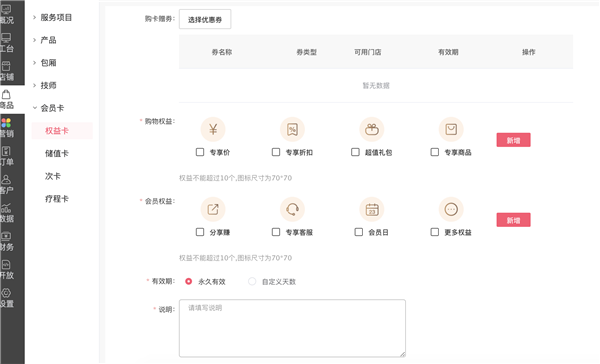Expand the 产品 menu group
Image resolution: width=600 pixels, height=364 pixels.
coord(45,40)
